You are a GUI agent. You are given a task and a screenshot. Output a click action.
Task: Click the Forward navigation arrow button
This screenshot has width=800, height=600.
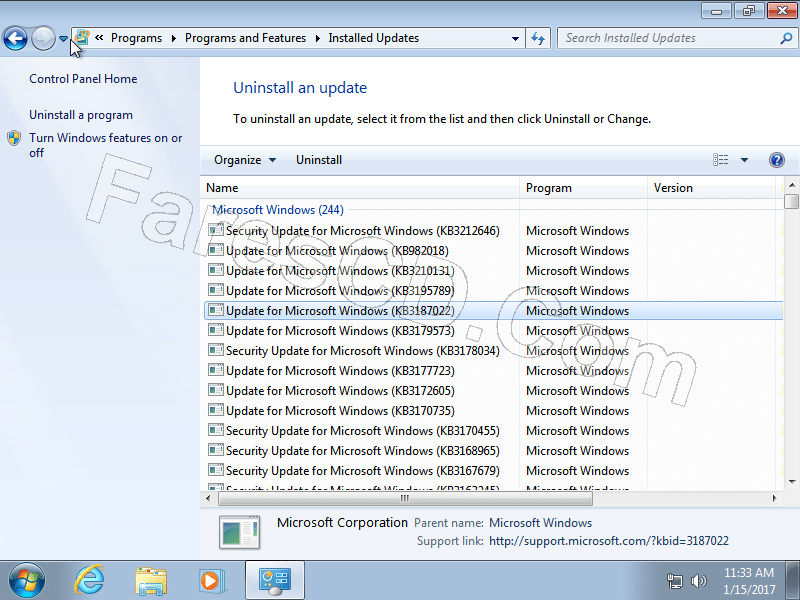(43, 38)
